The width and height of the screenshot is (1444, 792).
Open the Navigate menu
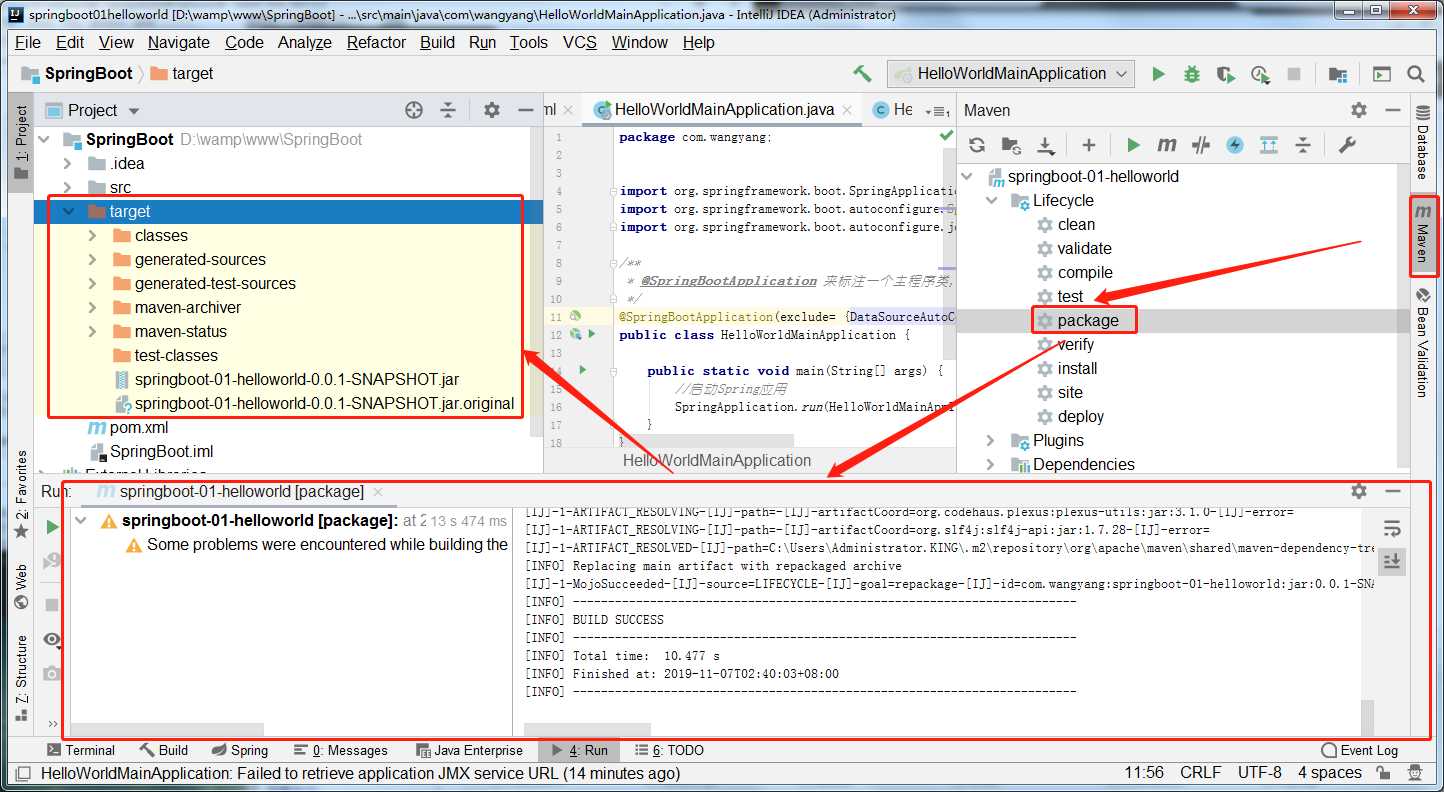pos(179,42)
